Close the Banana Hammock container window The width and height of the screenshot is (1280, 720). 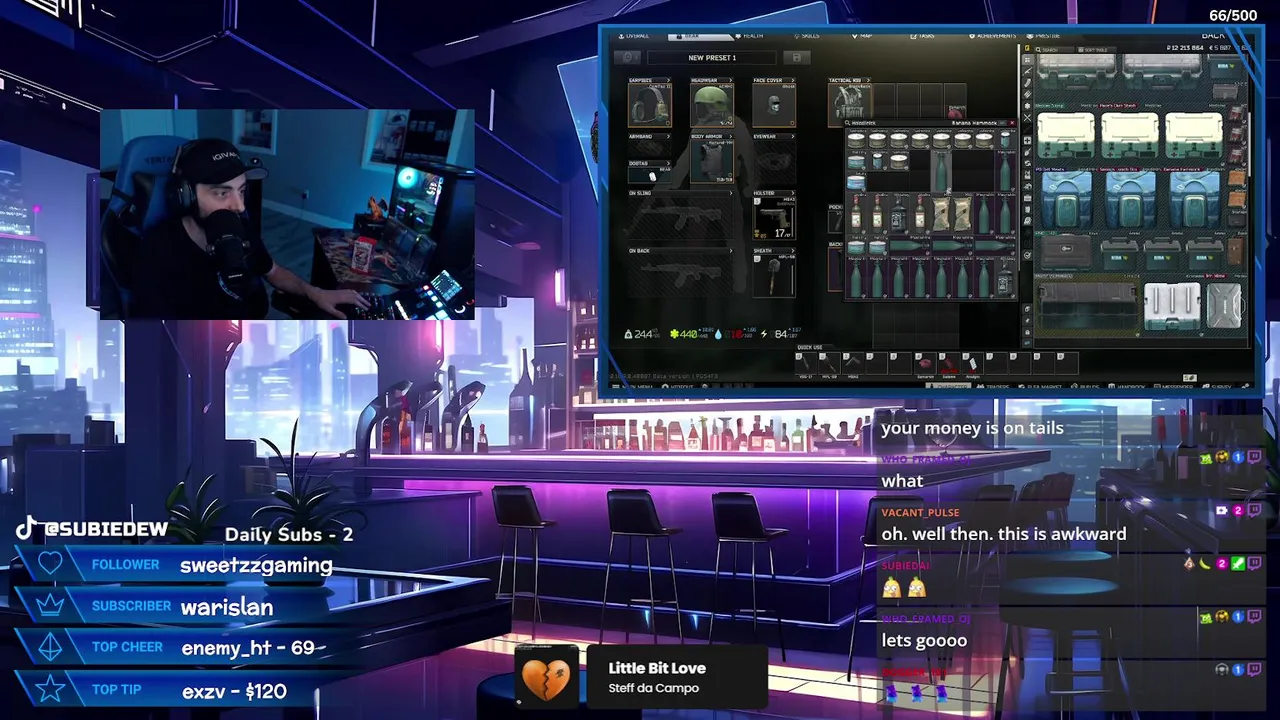[1012, 123]
